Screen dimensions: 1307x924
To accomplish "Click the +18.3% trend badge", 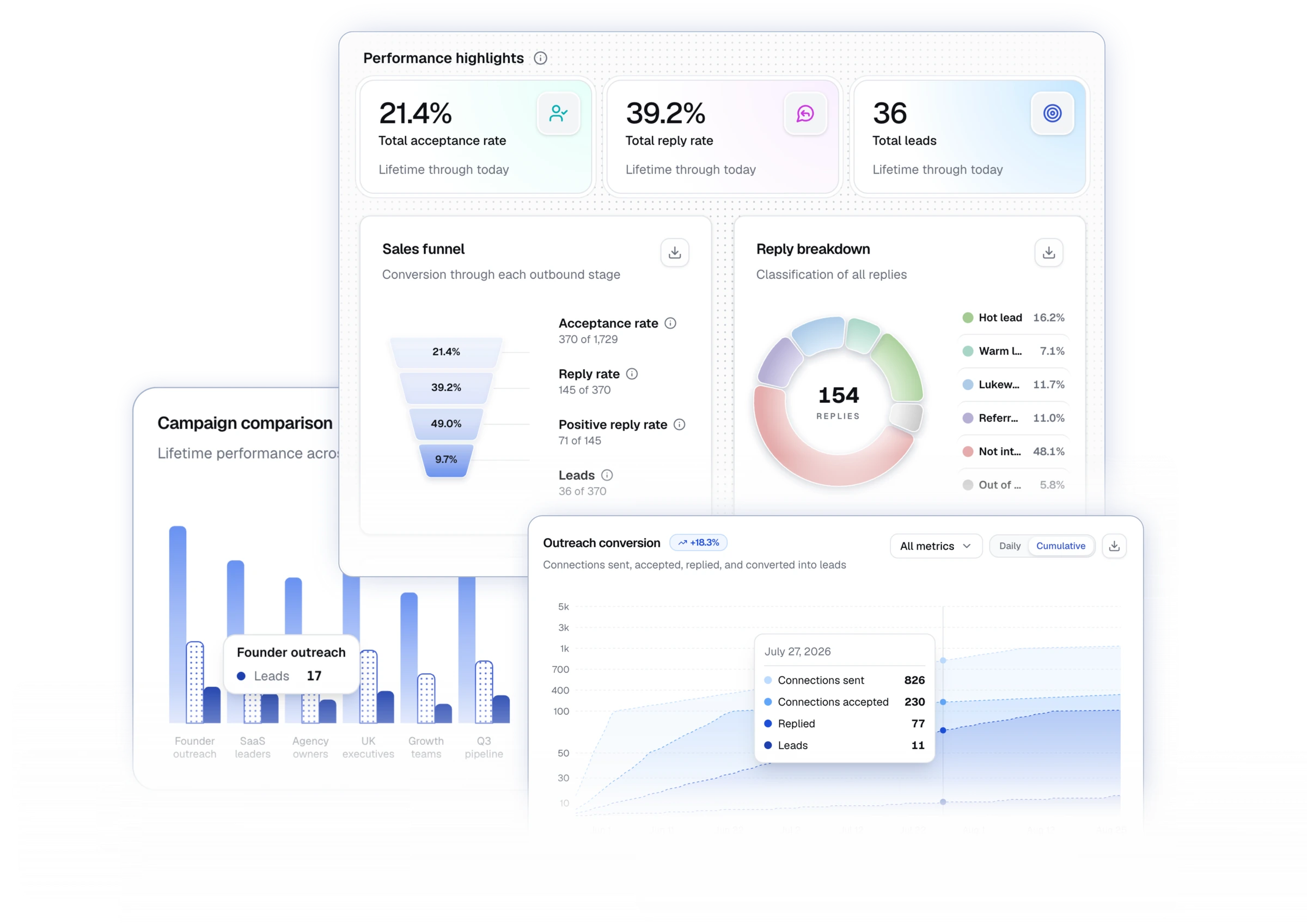I will 699,542.
